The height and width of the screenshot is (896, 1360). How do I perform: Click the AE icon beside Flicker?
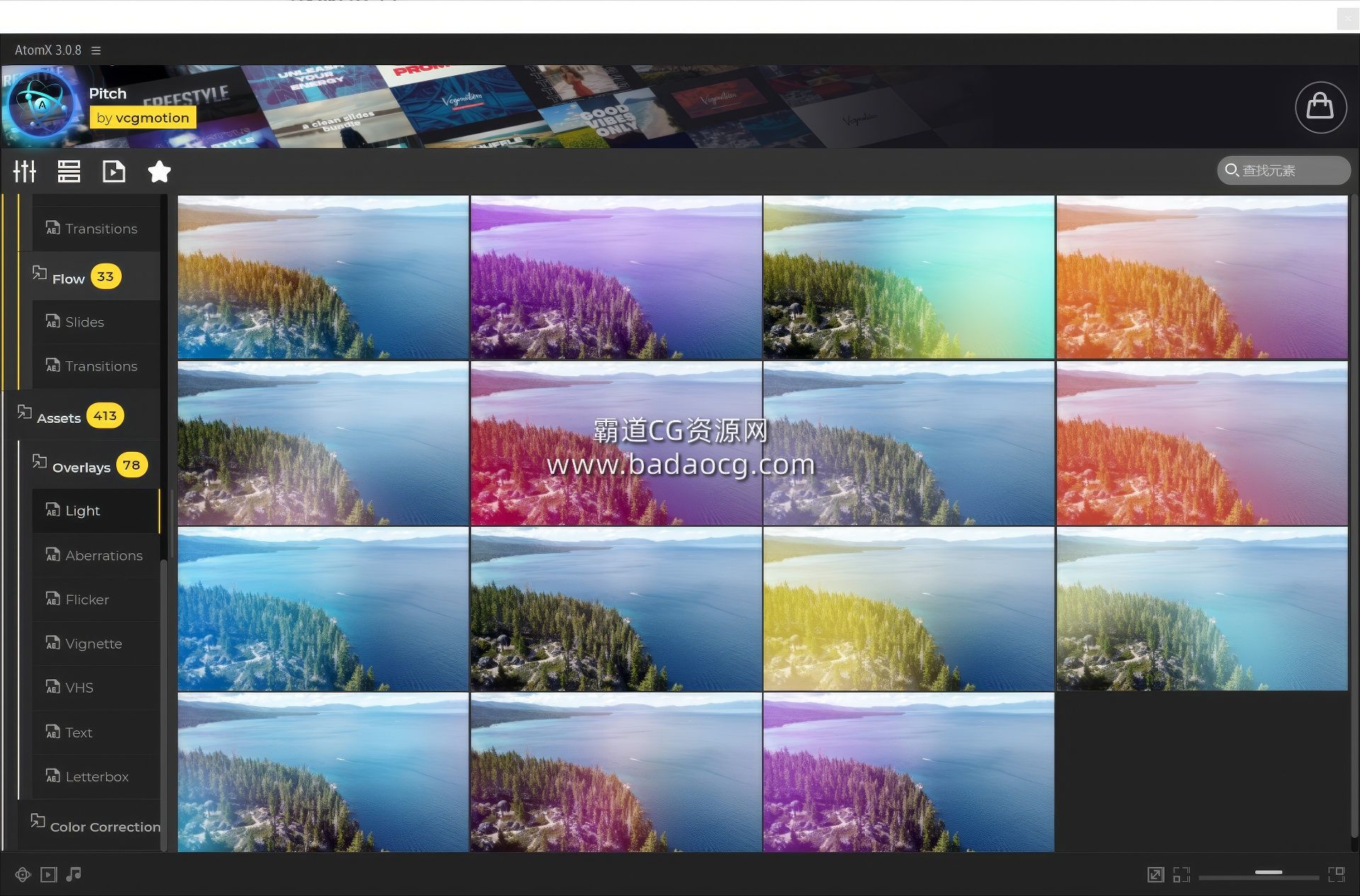pos(53,599)
